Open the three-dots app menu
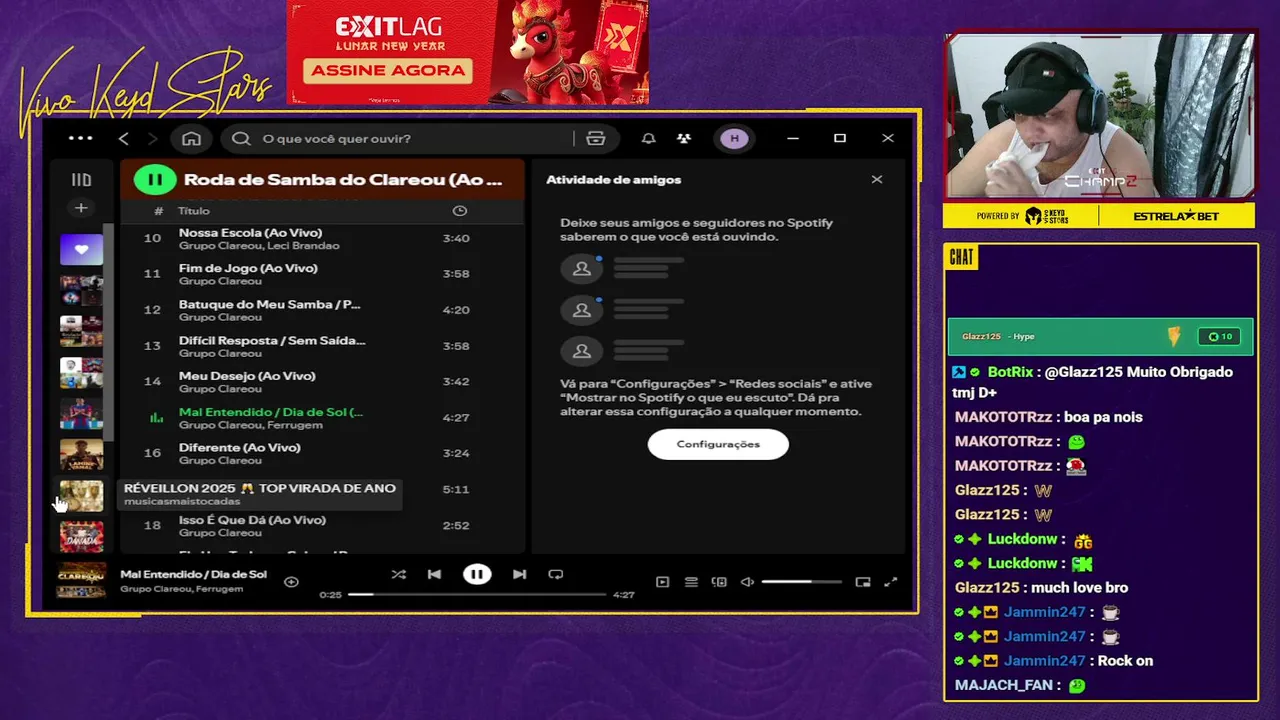This screenshot has height=720, width=1280. [x=80, y=138]
